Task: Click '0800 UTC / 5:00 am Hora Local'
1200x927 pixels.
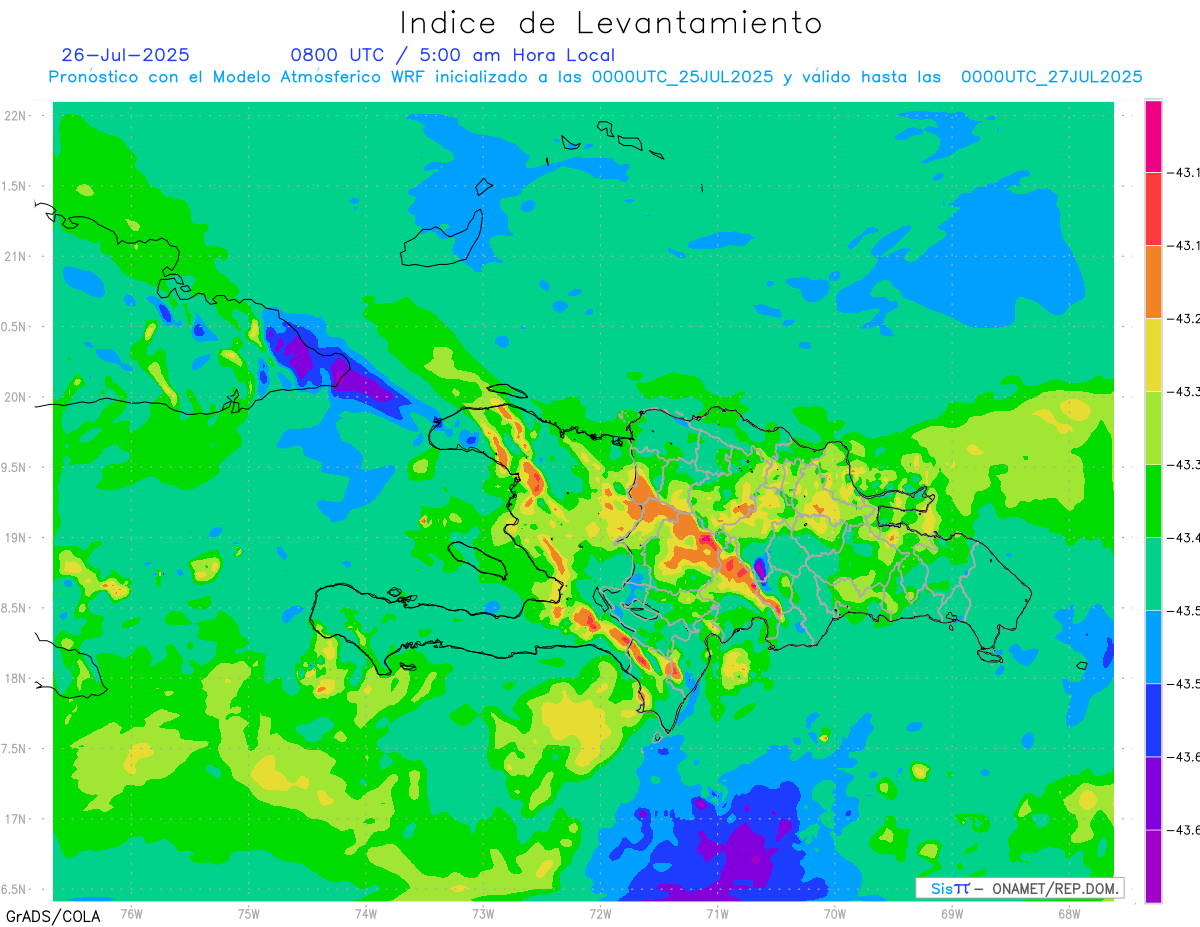Action: pos(453,55)
